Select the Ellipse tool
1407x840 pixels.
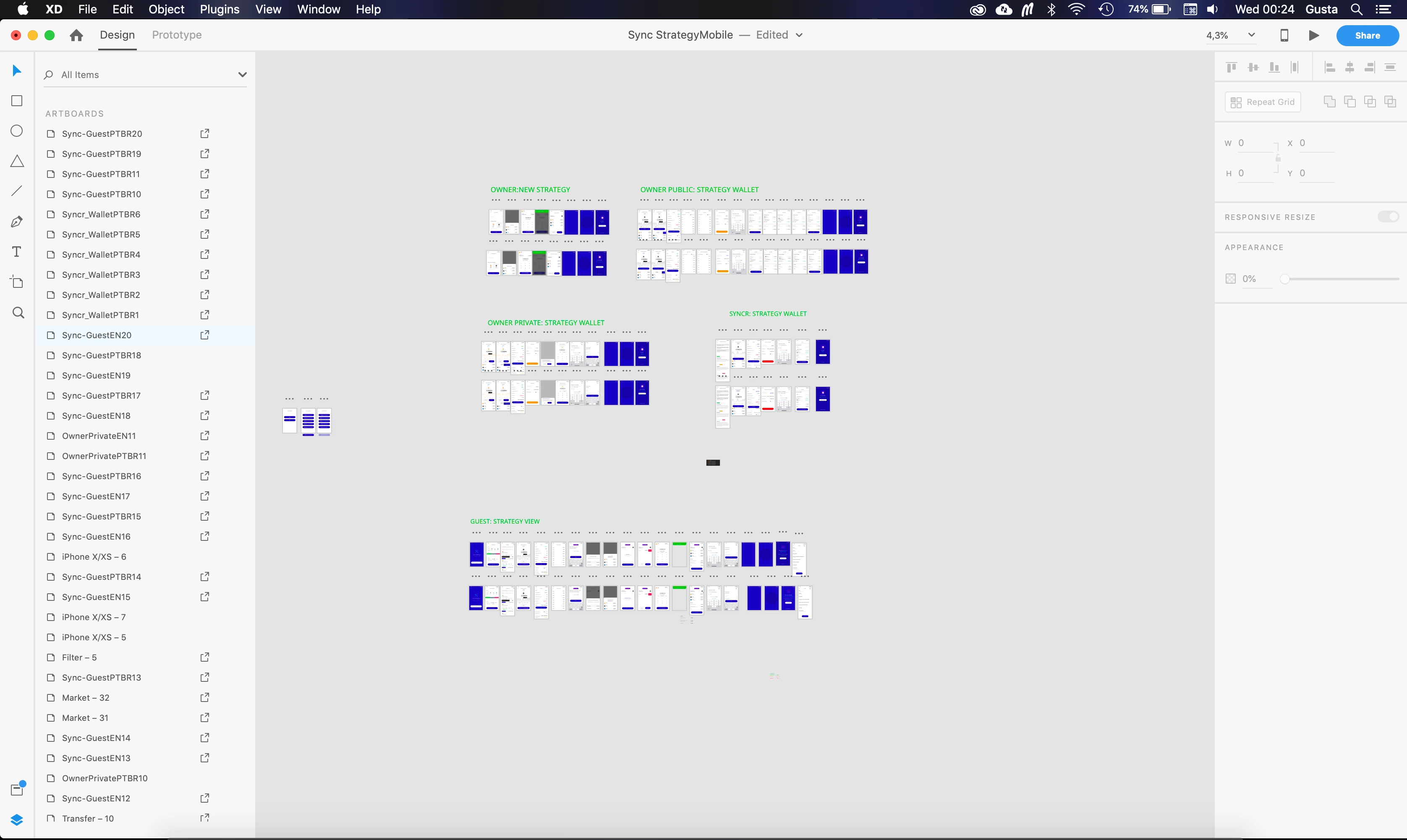click(x=17, y=131)
